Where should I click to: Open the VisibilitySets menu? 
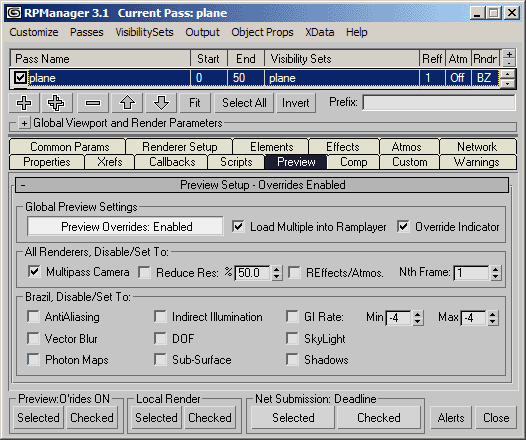144,32
